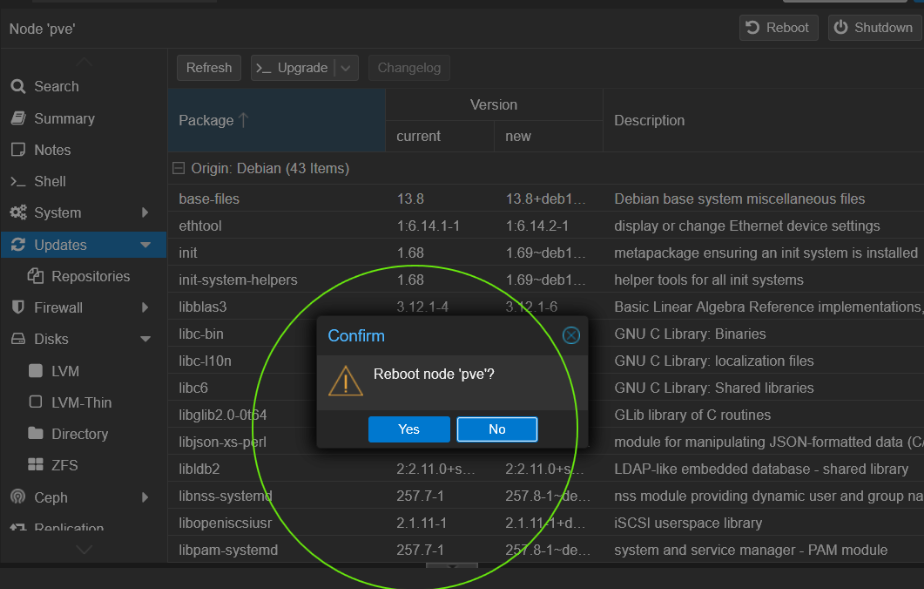Expand the System submenu arrow

(x=145, y=213)
